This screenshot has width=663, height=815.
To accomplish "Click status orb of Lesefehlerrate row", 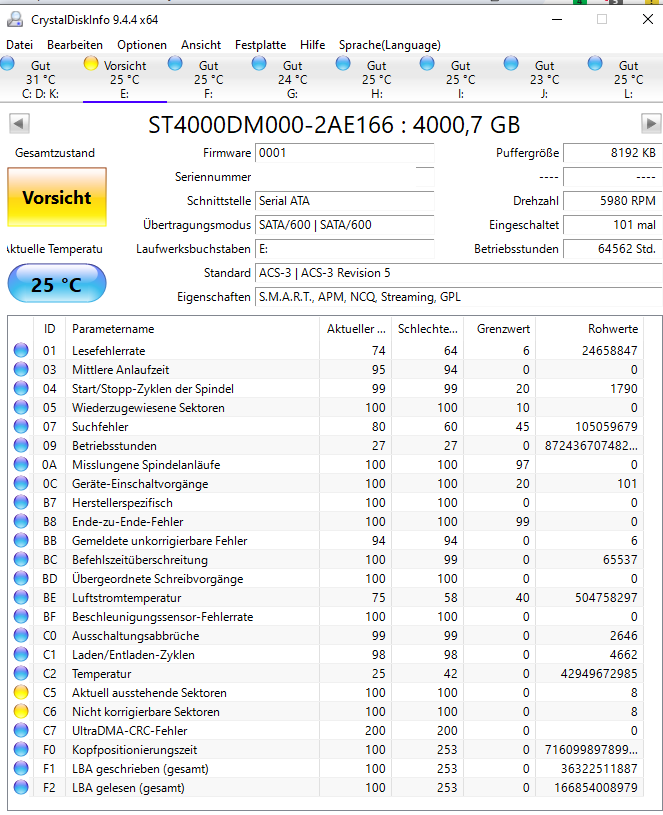I will tap(21, 350).
